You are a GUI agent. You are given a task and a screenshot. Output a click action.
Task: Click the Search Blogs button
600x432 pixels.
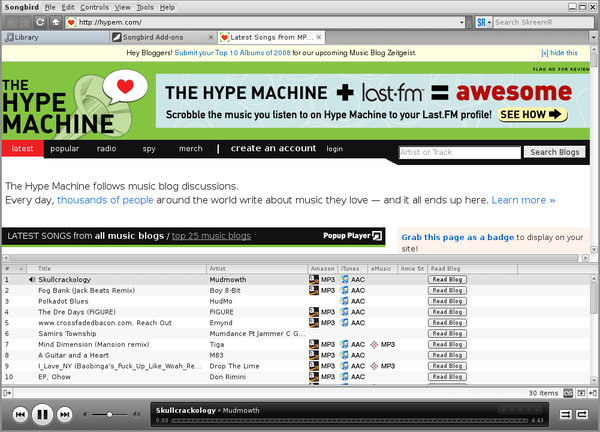(x=554, y=152)
